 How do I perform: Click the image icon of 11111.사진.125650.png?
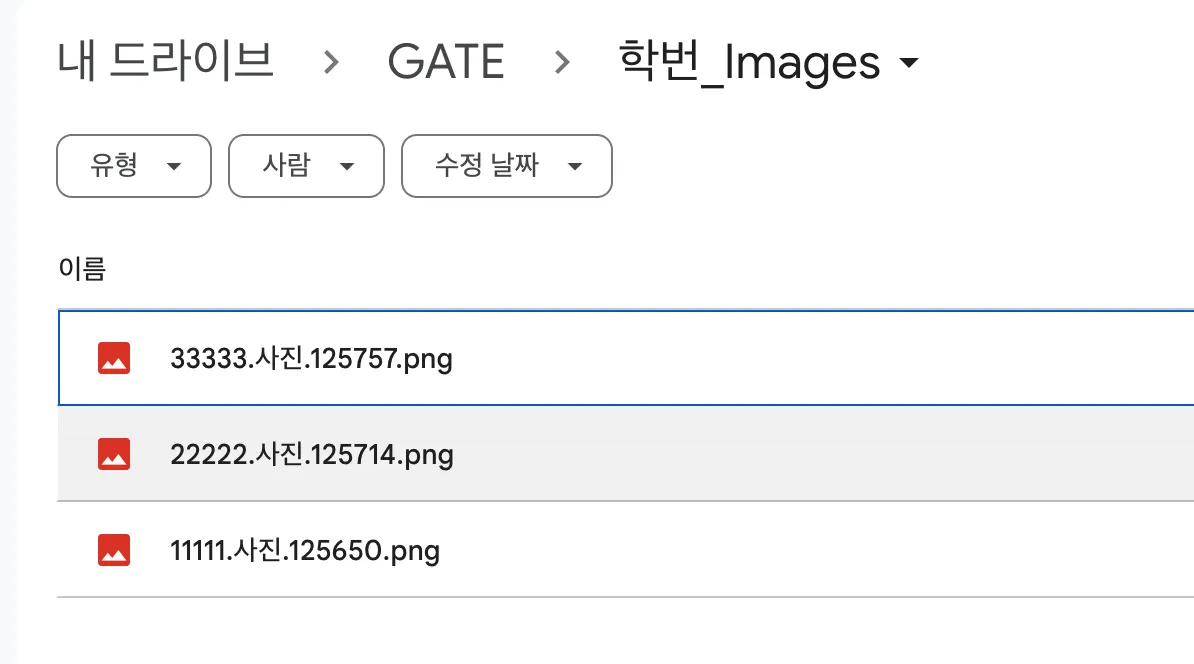tap(114, 550)
